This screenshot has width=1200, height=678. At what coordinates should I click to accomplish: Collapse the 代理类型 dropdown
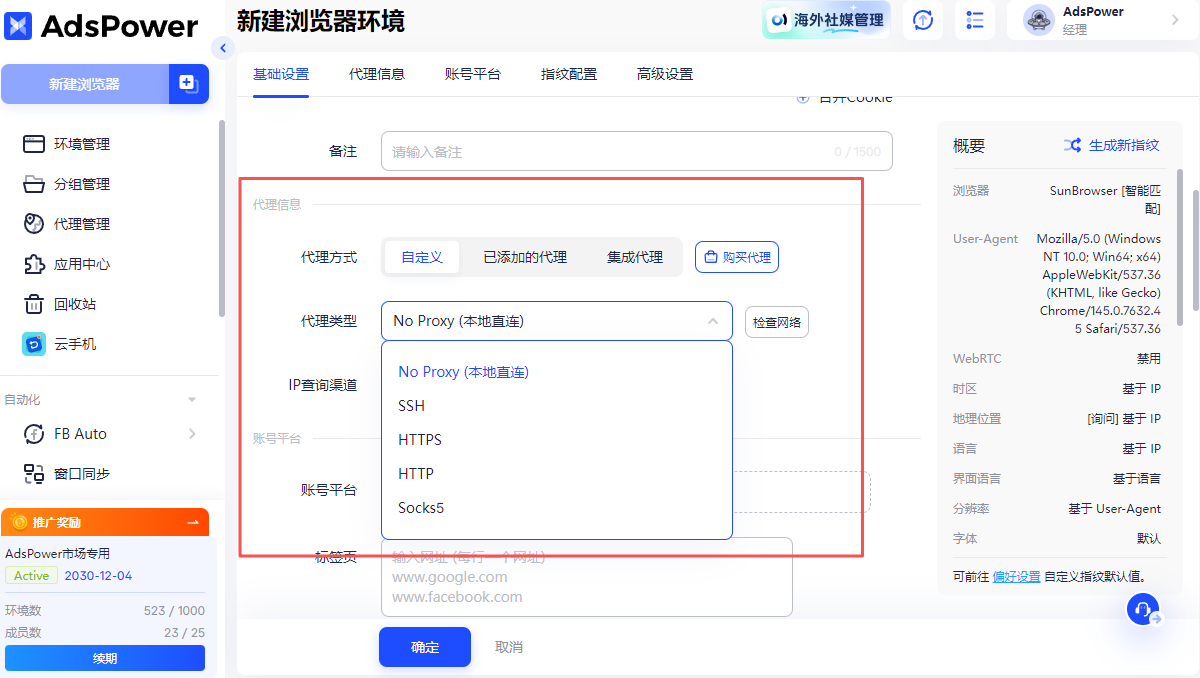[713, 321]
